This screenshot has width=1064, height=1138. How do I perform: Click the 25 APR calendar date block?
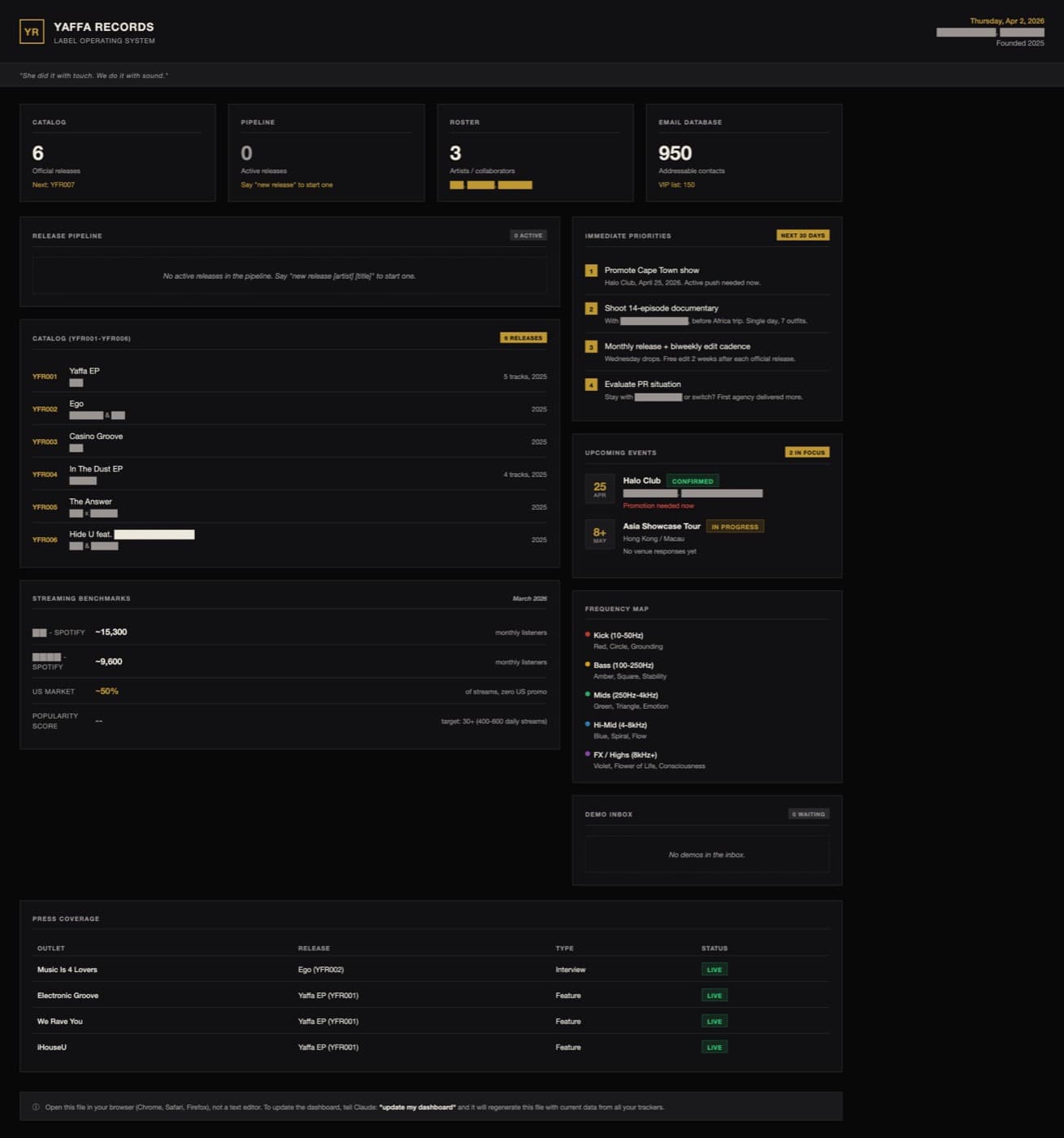pos(600,489)
